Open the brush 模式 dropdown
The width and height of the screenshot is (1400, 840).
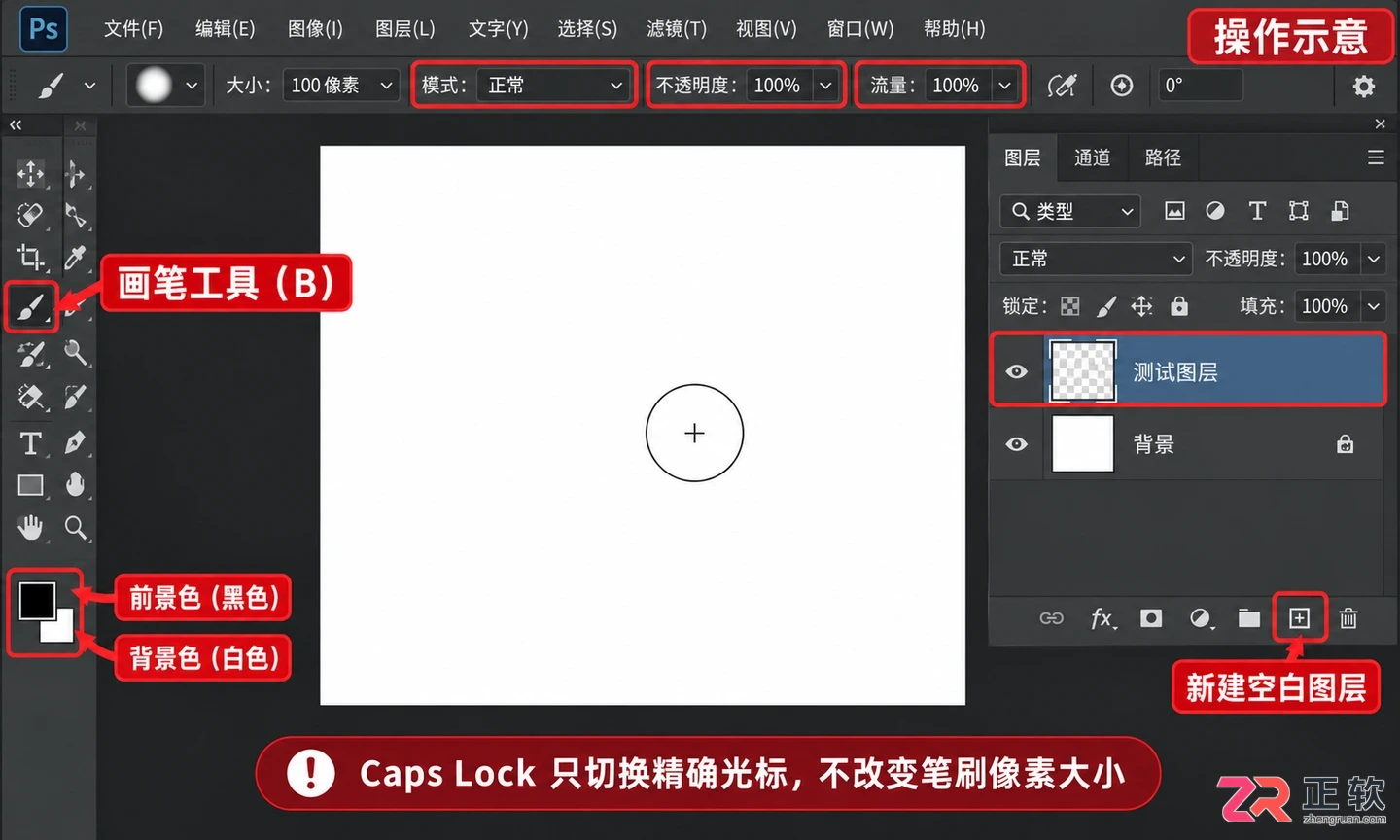pyautogui.click(x=555, y=86)
